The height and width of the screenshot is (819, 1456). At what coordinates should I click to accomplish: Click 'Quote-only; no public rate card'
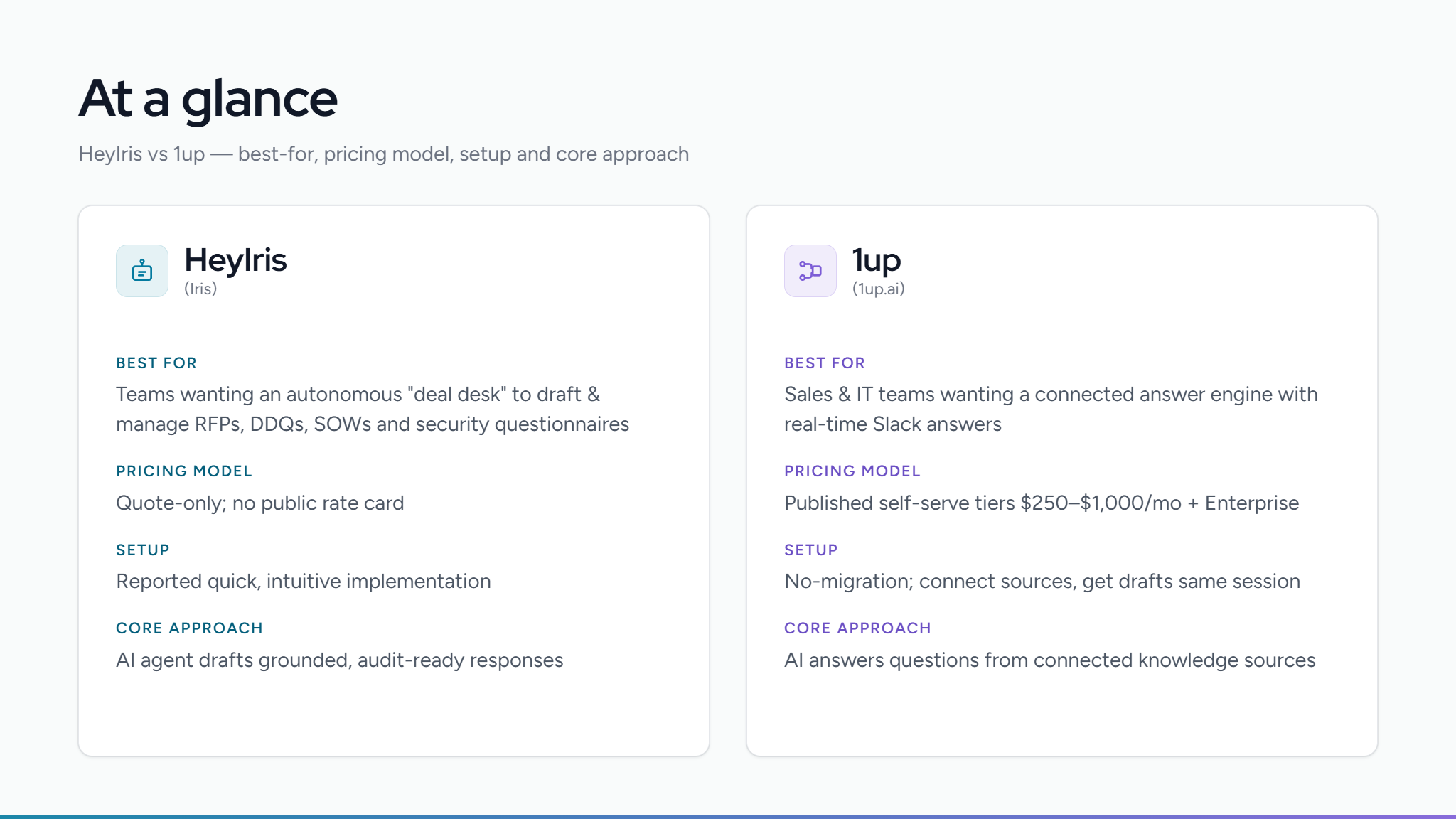pyautogui.click(x=260, y=503)
